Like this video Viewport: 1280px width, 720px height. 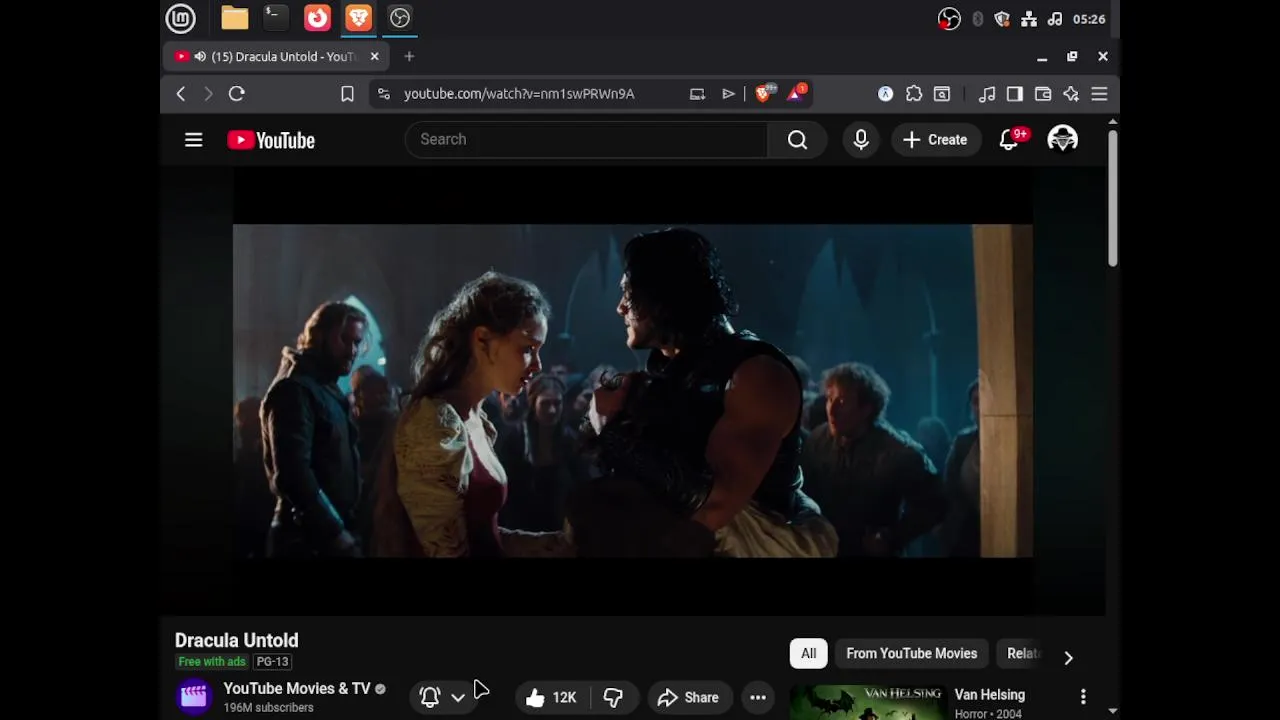tap(551, 698)
